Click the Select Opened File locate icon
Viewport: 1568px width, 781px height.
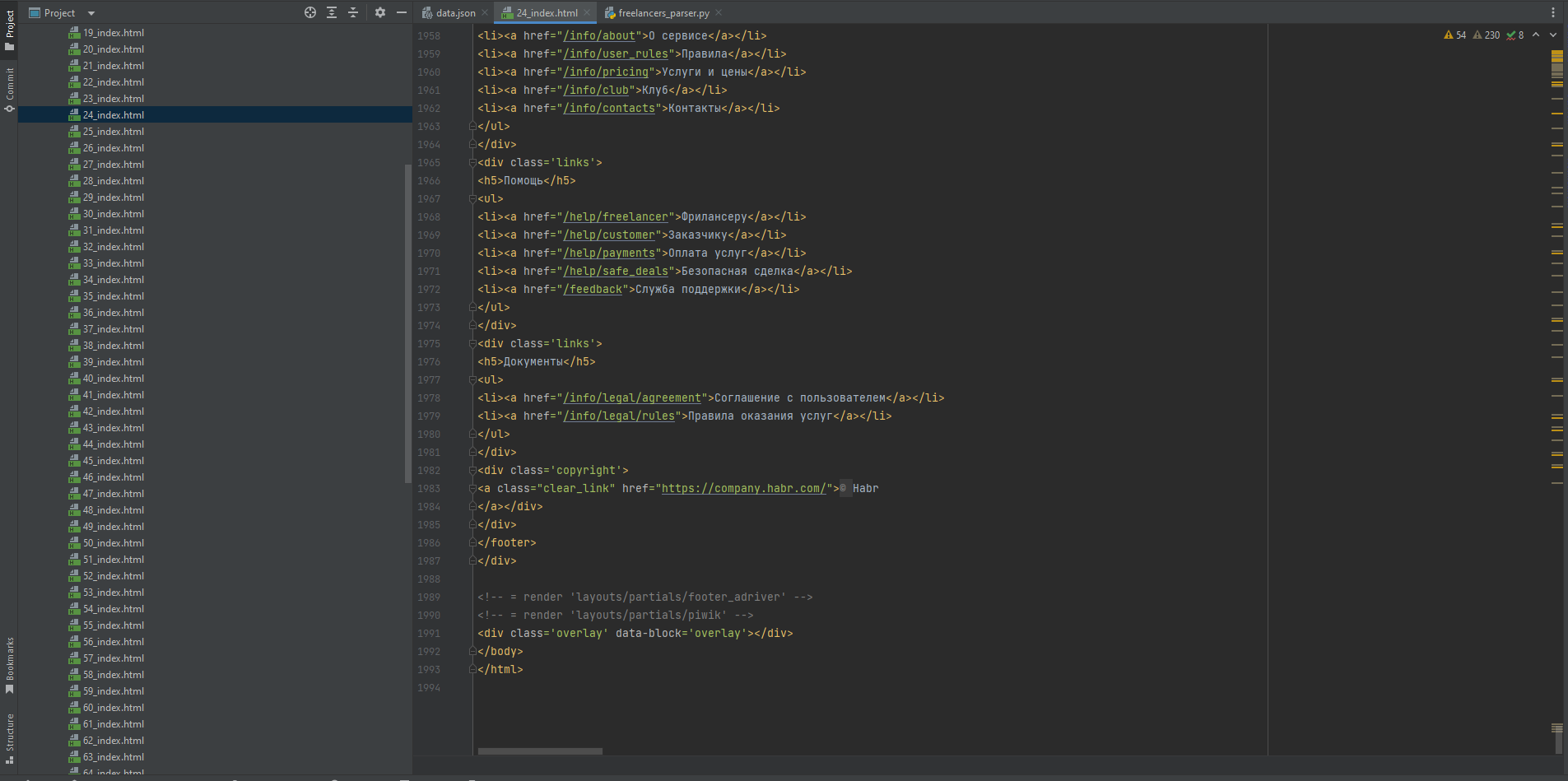310,12
